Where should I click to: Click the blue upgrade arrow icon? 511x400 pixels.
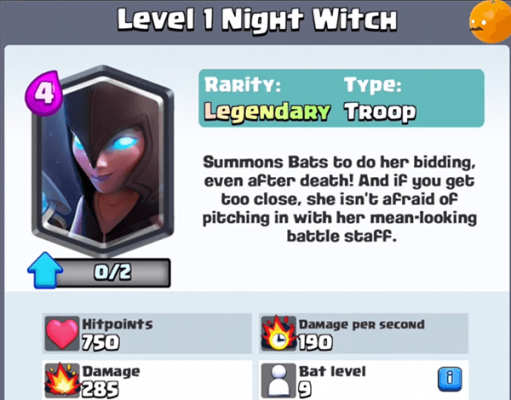click(x=45, y=270)
